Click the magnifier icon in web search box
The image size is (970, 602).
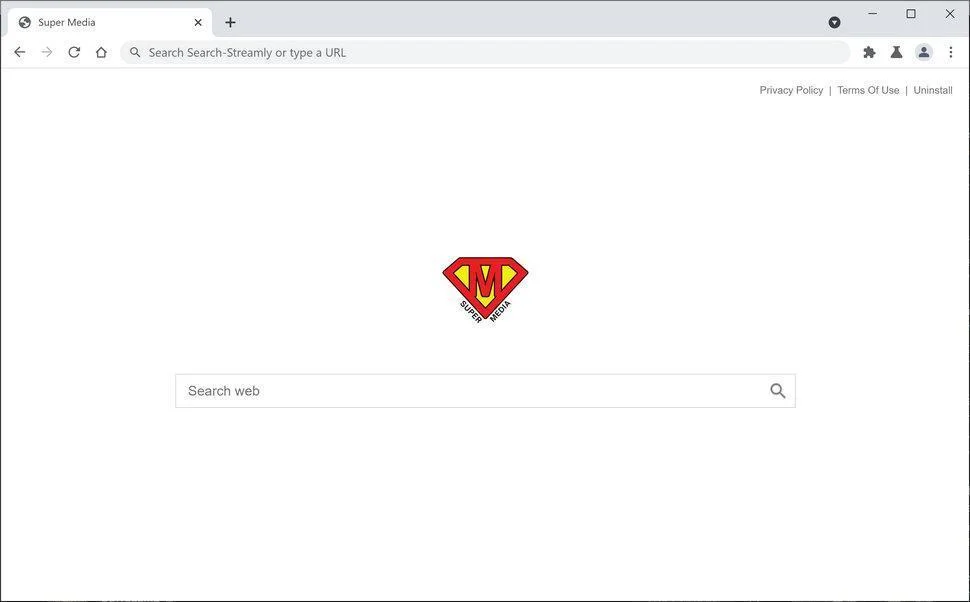pos(778,391)
